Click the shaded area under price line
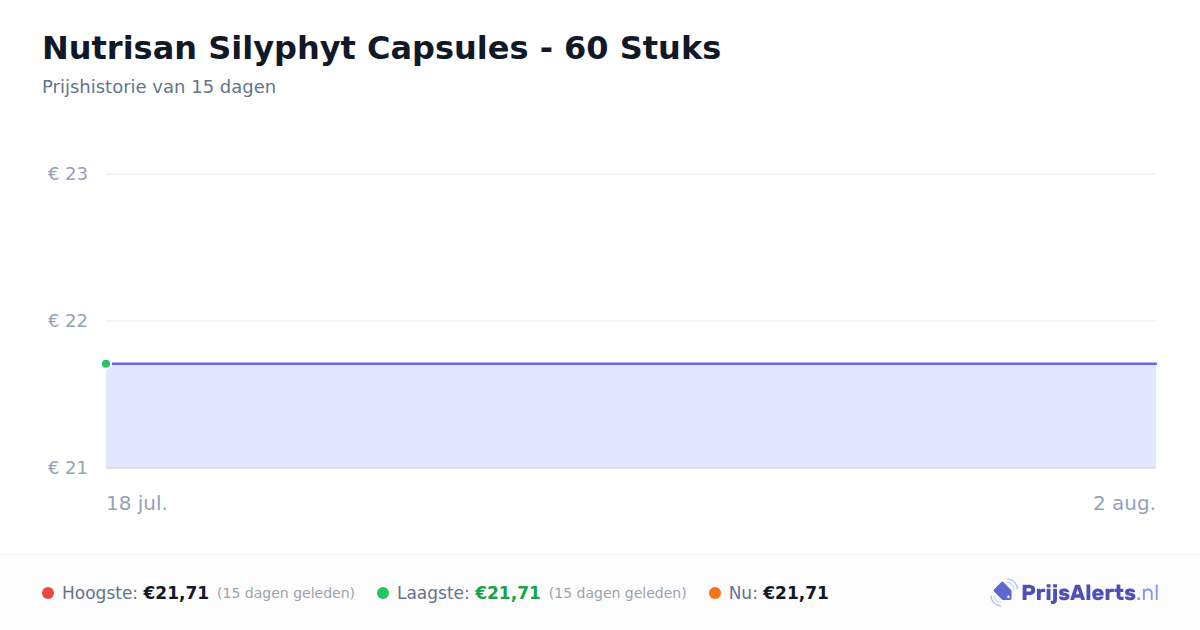Screen dimensions: 1200x630 point(631,416)
